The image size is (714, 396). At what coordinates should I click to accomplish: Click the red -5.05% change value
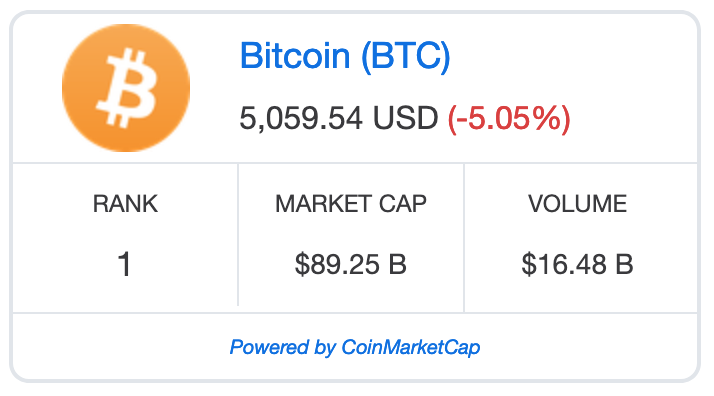click(x=509, y=119)
